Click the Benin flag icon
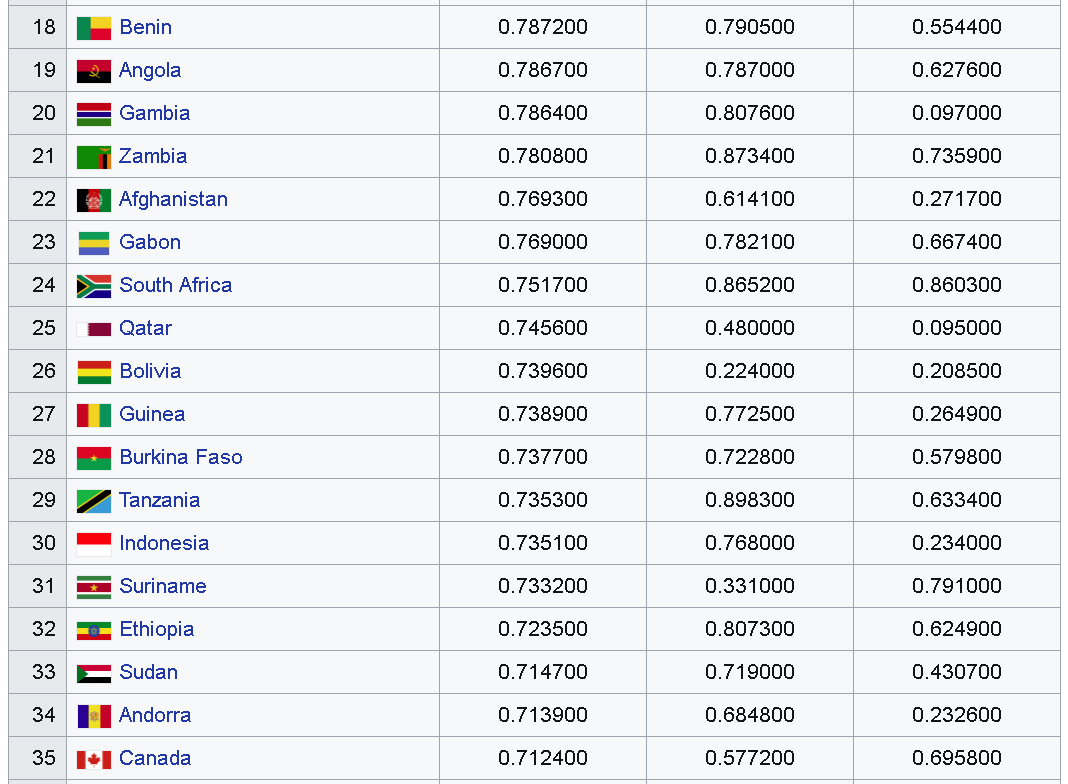Viewport: 1068px width, 784px height. click(x=94, y=28)
